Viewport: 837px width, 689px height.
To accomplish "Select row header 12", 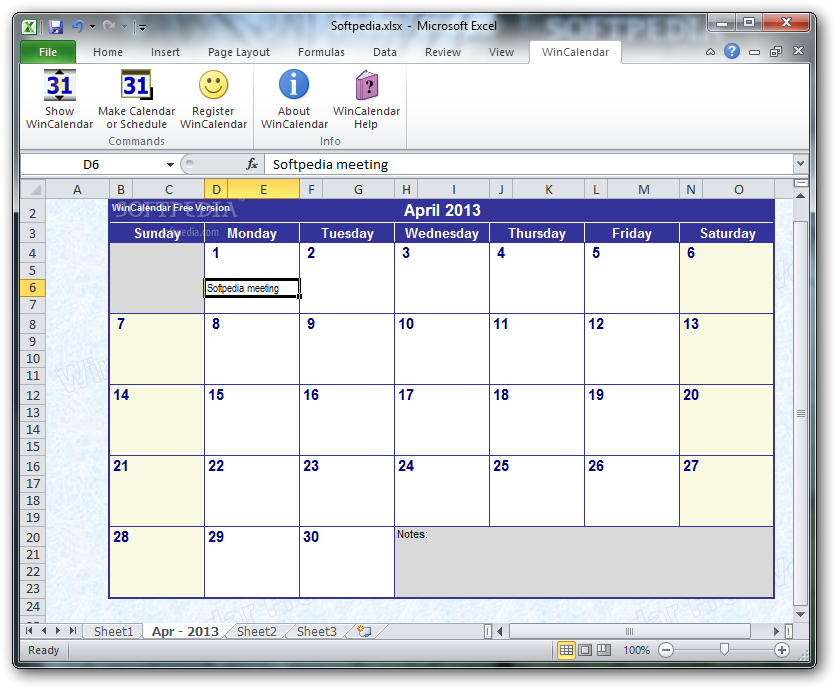I will pos(33,395).
